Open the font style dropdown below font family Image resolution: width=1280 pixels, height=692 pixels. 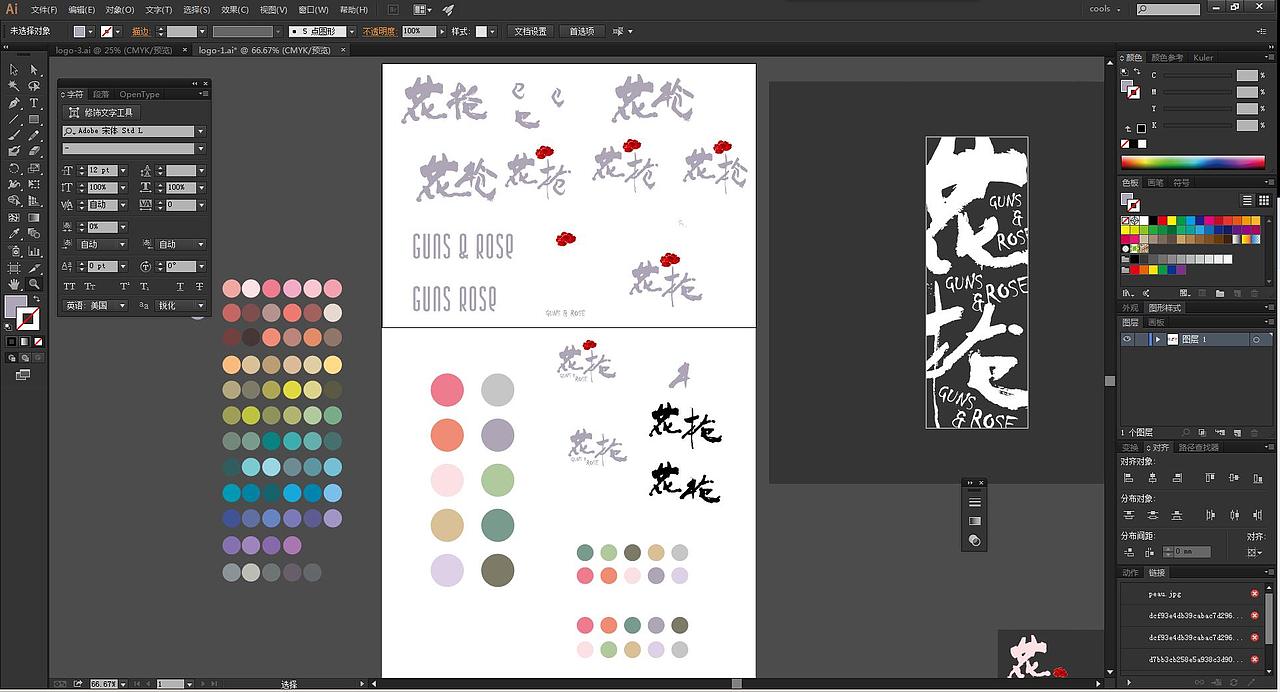(200, 149)
